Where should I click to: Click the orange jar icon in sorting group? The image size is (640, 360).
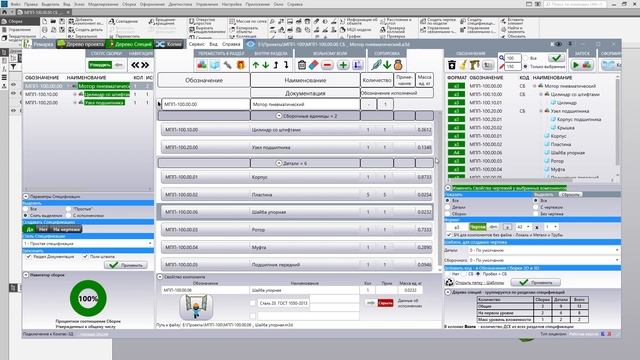[398, 65]
